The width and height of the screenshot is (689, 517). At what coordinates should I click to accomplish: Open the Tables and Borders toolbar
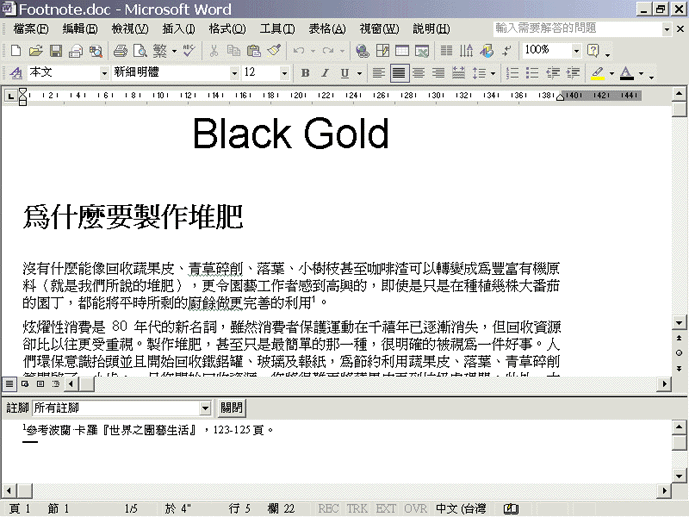(x=382, y=51)
